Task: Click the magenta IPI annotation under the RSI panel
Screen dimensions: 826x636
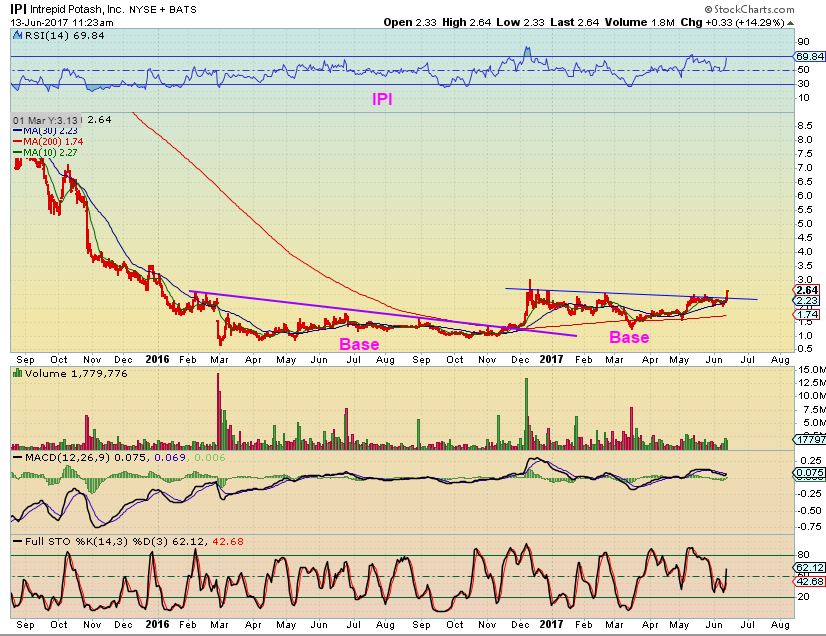Action: (x=382, y=99)
